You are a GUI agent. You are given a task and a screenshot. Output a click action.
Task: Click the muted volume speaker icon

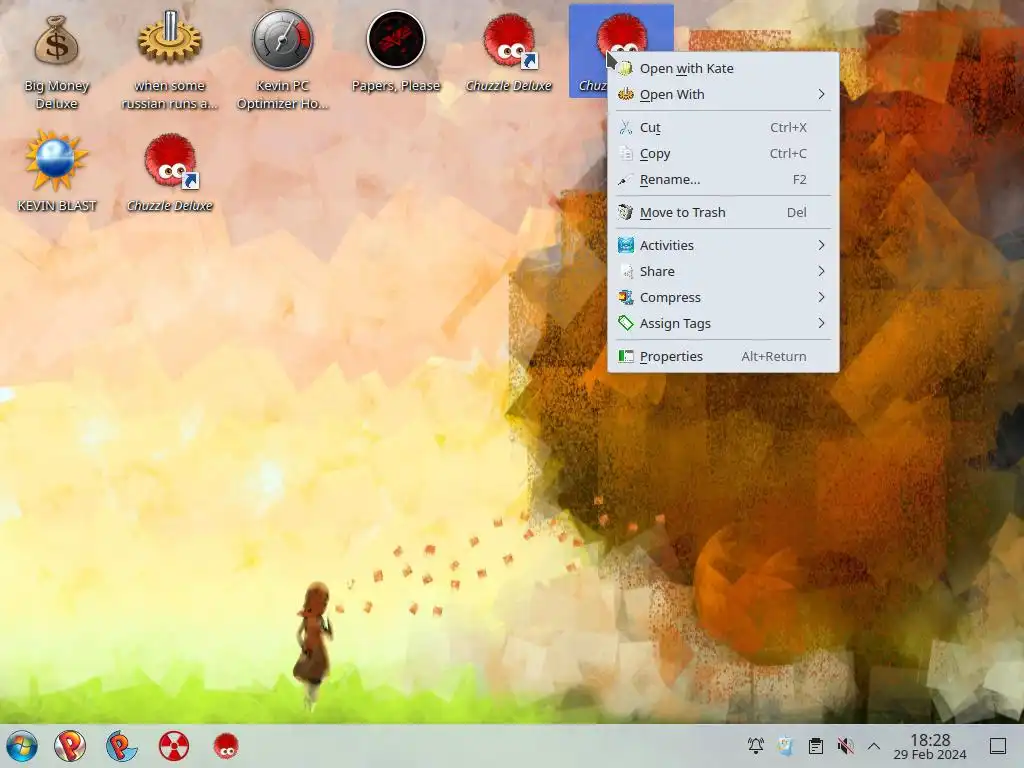point(845,746)
